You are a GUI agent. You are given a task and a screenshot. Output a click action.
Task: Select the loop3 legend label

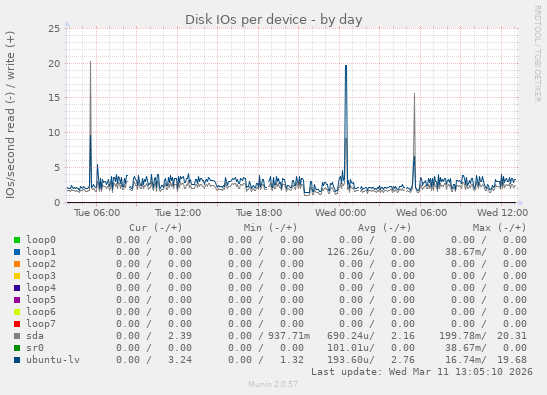[41, 276]
